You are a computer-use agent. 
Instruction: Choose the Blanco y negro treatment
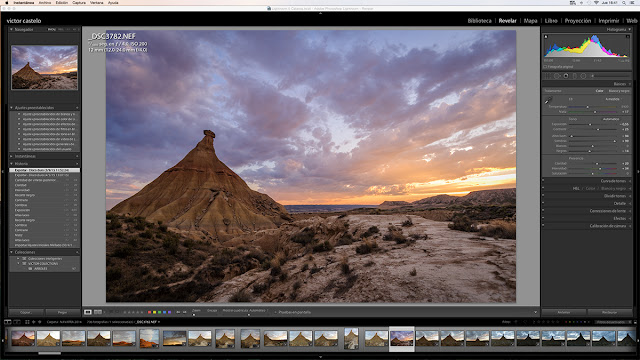tap(619, 91)
